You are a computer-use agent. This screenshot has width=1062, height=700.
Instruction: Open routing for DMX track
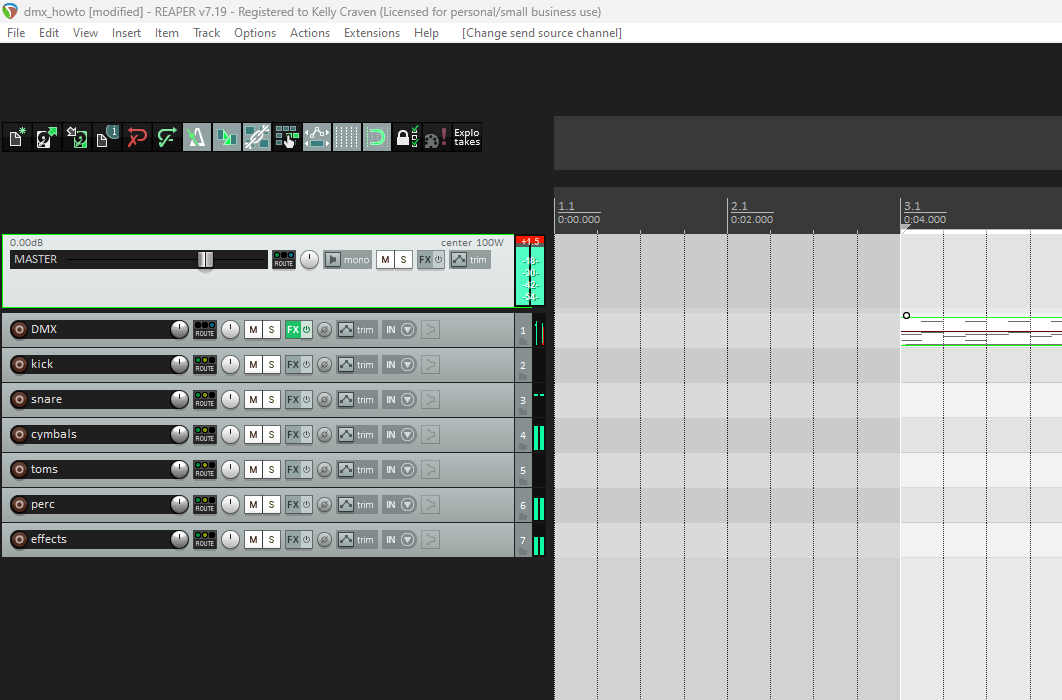coord(205,330)
